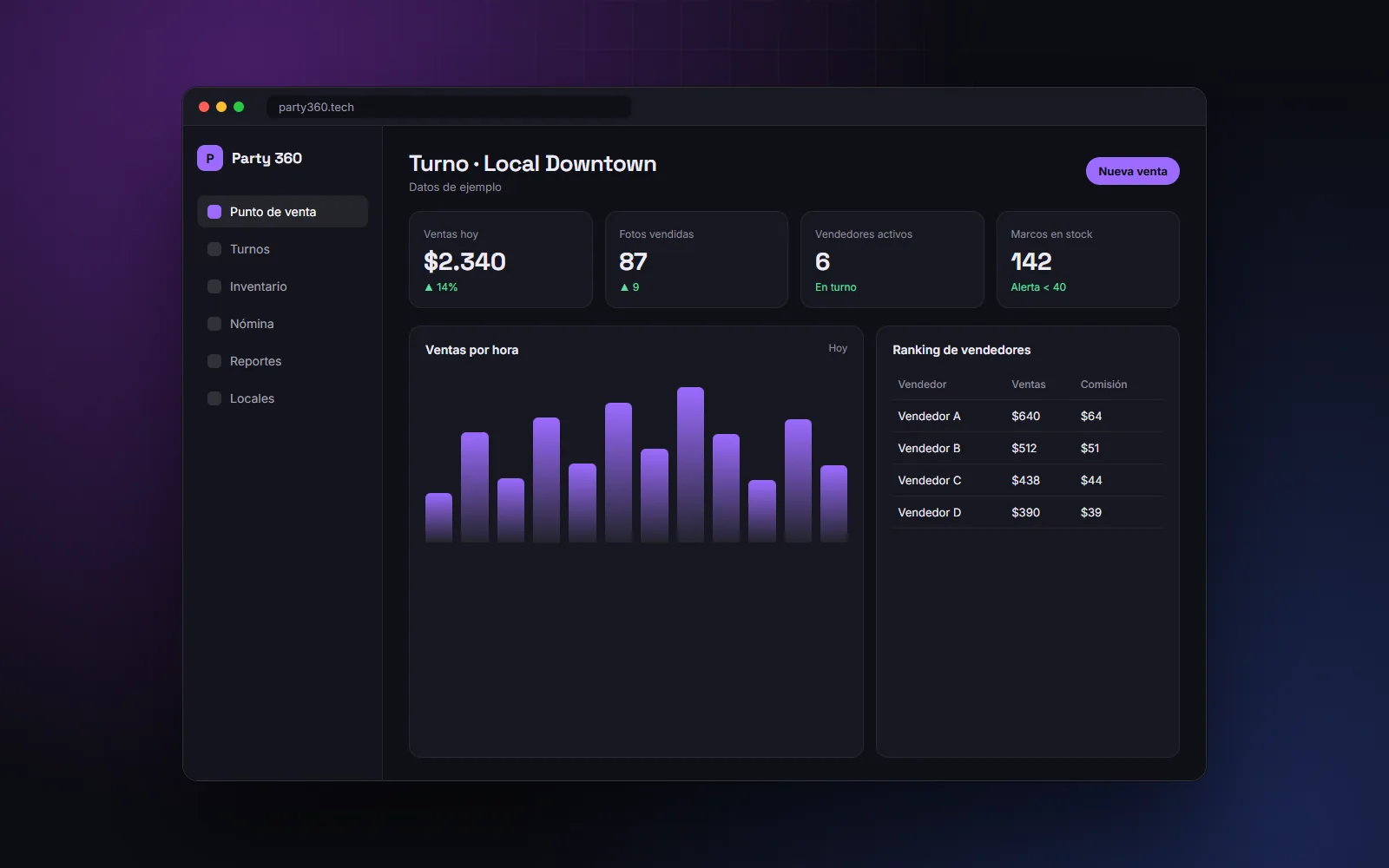The image size is (1389, 868).
Task: Click the Hoy label on sales chart
Action: tap(838, 348)
